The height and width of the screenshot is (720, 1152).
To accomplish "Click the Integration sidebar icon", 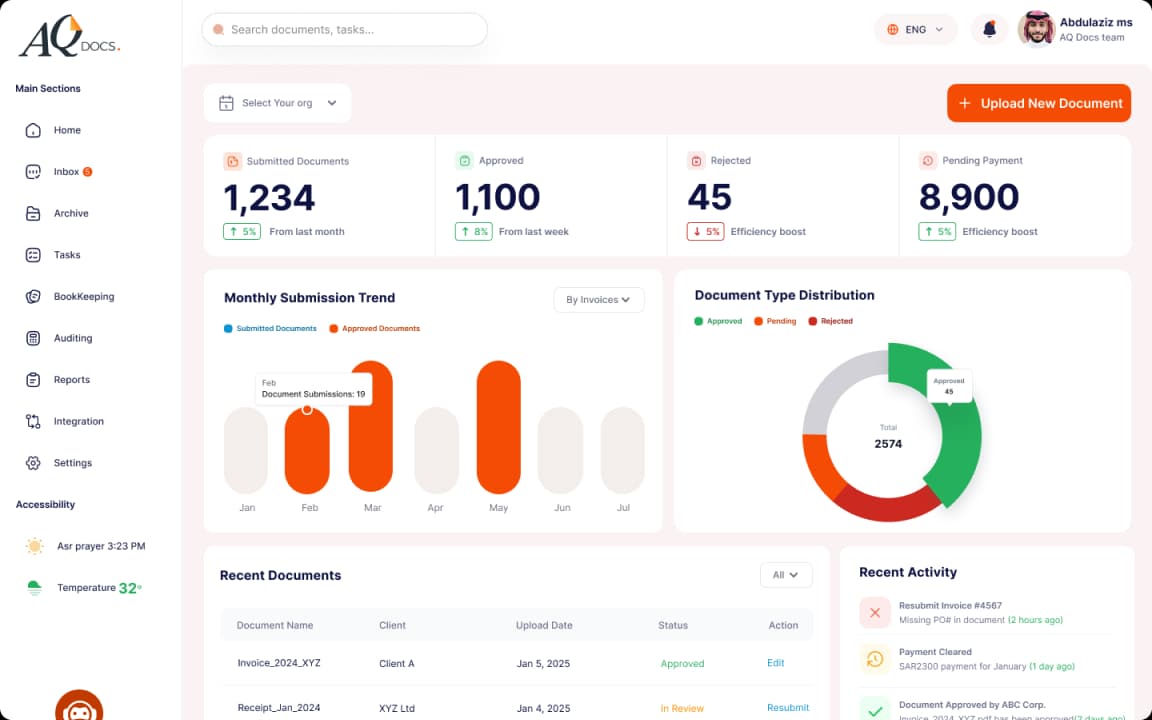I will coord(34,421).
